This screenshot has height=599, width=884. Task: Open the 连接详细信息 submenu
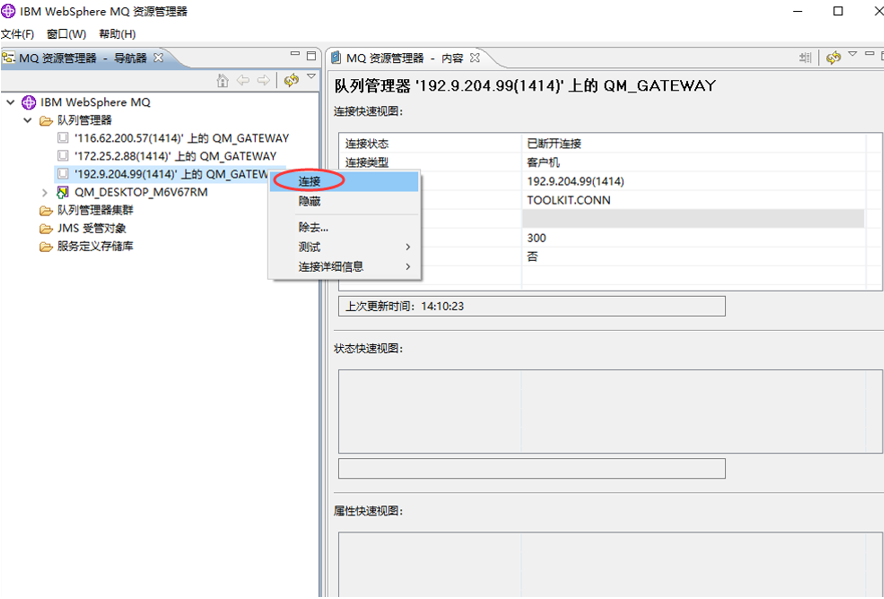pyautogui.click(x=344, y=267)
